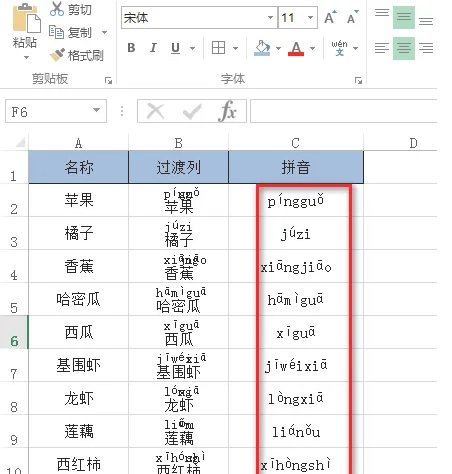This screenshot has width=452, height=474.
Task: Click the borders grid icon
Action: 219,48
